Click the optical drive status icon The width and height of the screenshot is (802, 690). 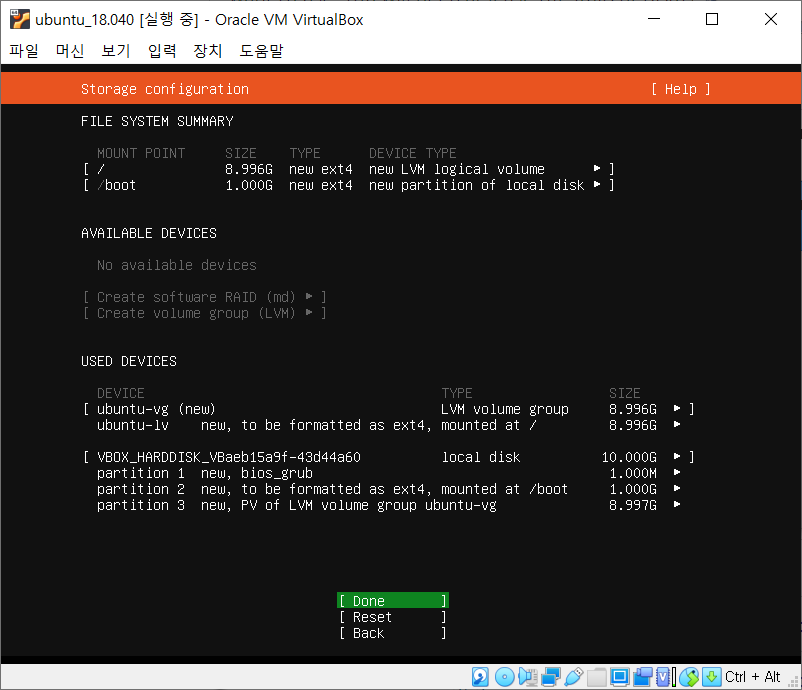pos(504,677)
